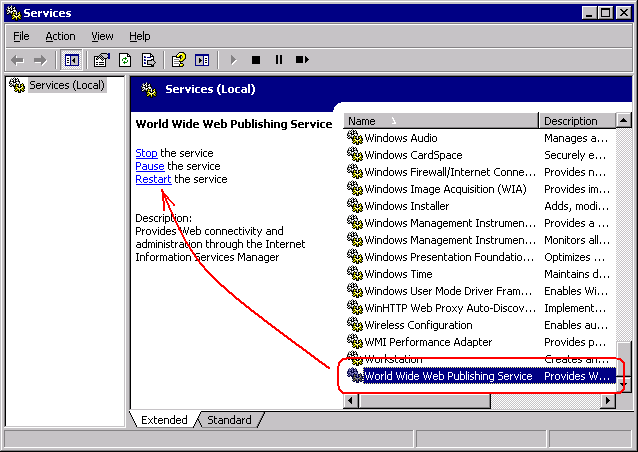Sort by the Name column header
The width and height of the screenshot is (638, 452).
pyautogui.click(x=441, y=121)
